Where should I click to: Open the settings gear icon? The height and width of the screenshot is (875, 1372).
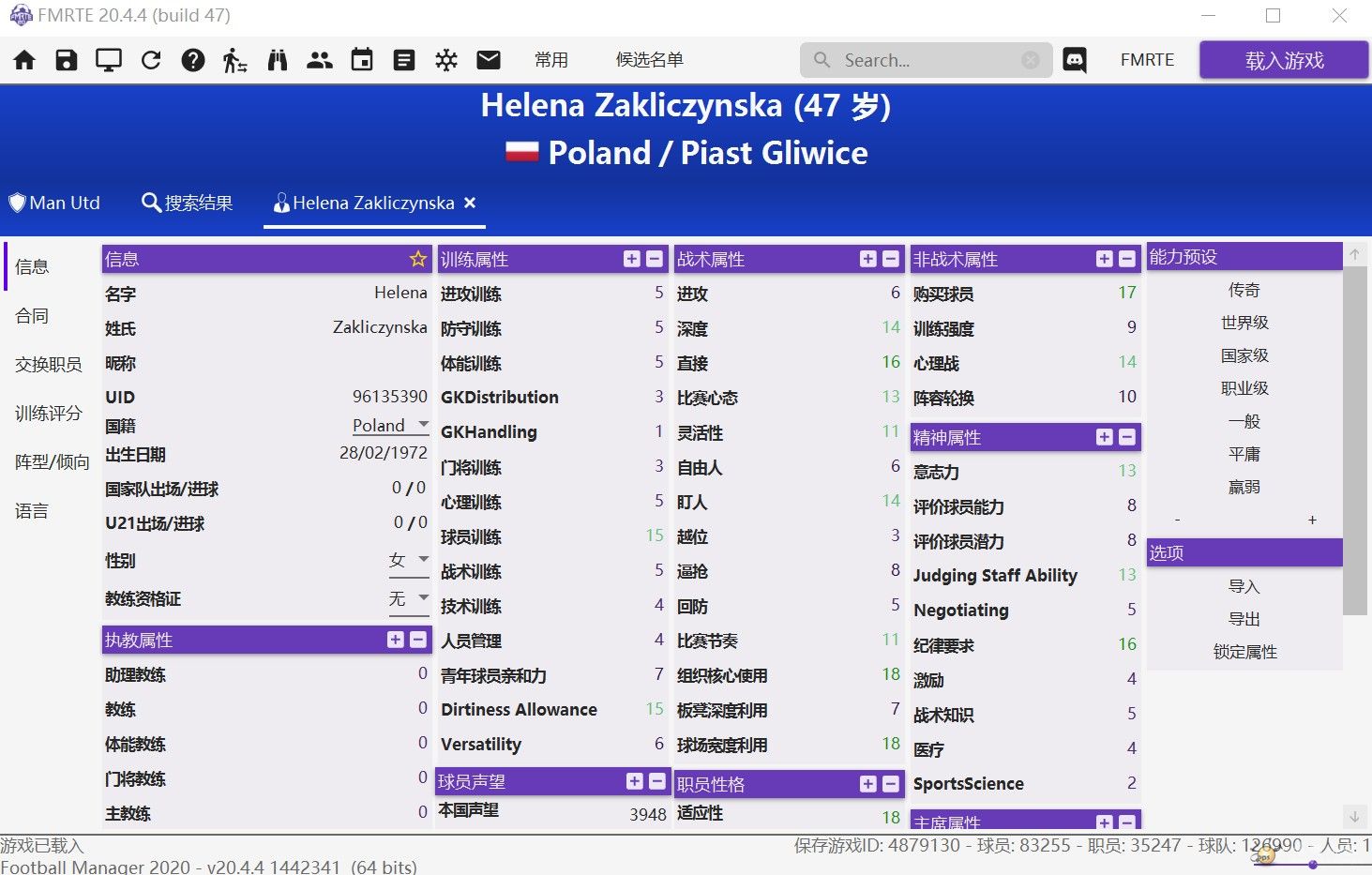click(x=446, y=60)
